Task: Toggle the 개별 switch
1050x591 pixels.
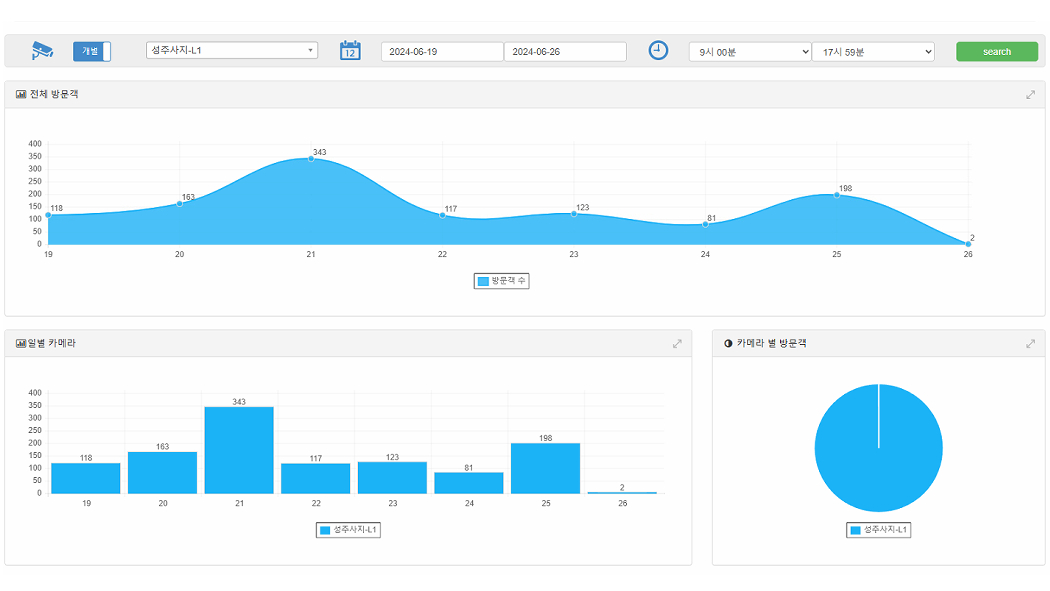Action: click(92, 51)
